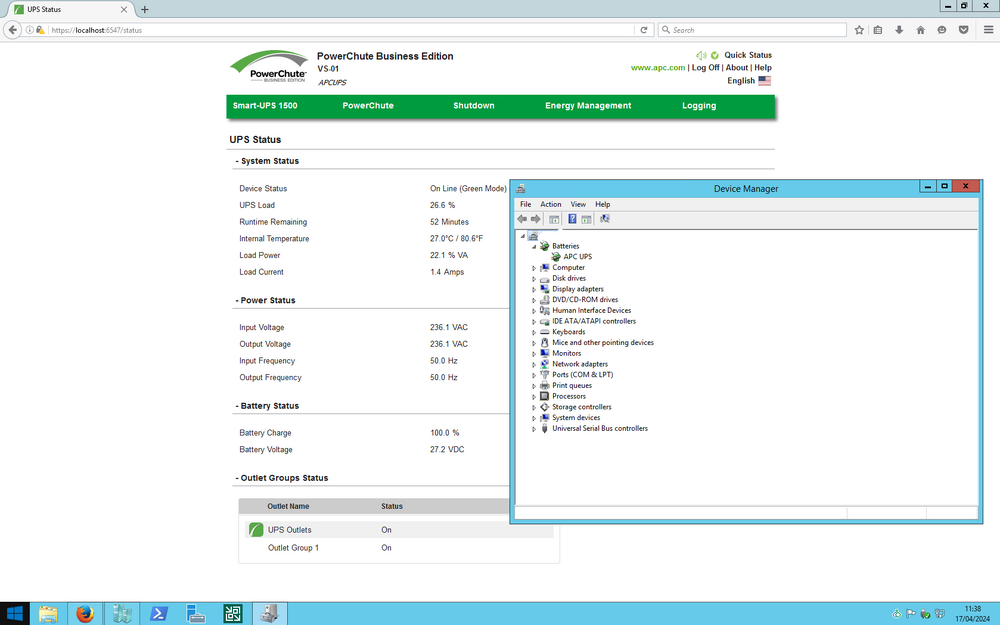Click the Batteries category icon
This screenshot has height=625, width=1000.
coord(544,246)
